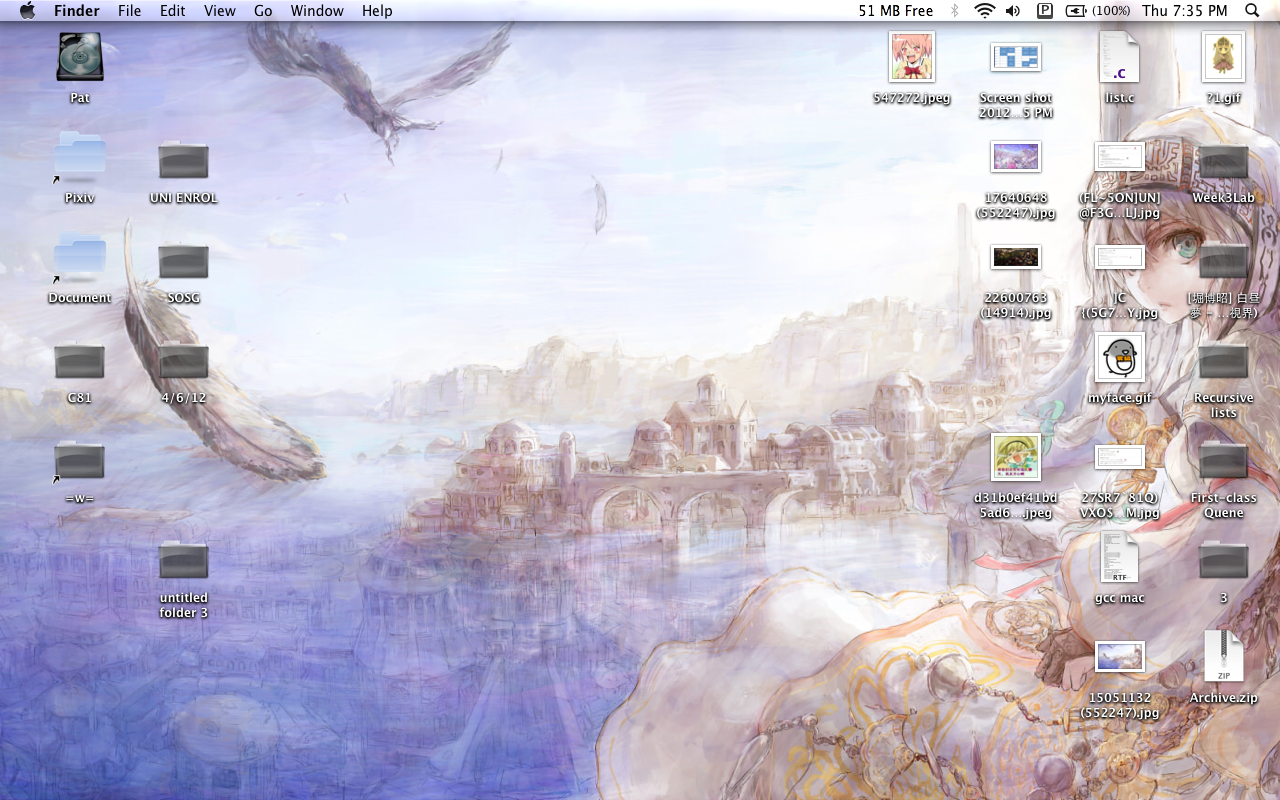Image resolution: width=1280 pixels, height=800 pixels.
Task: Select the 547272.jpeg image file
Action: 912,57
